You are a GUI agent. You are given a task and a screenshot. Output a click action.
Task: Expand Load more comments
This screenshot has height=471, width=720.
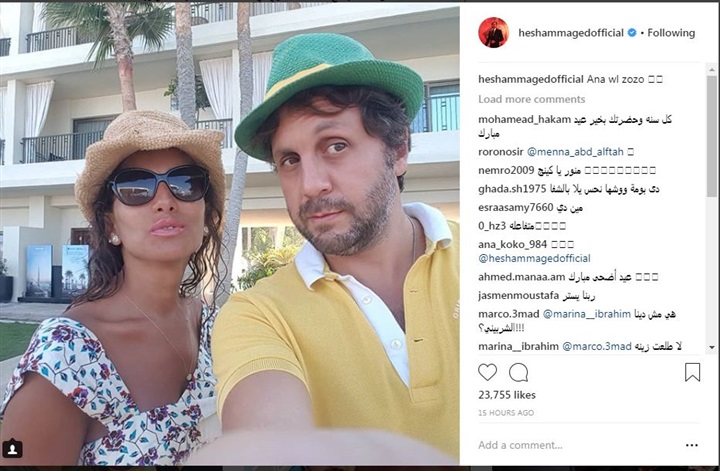point(531,99)
